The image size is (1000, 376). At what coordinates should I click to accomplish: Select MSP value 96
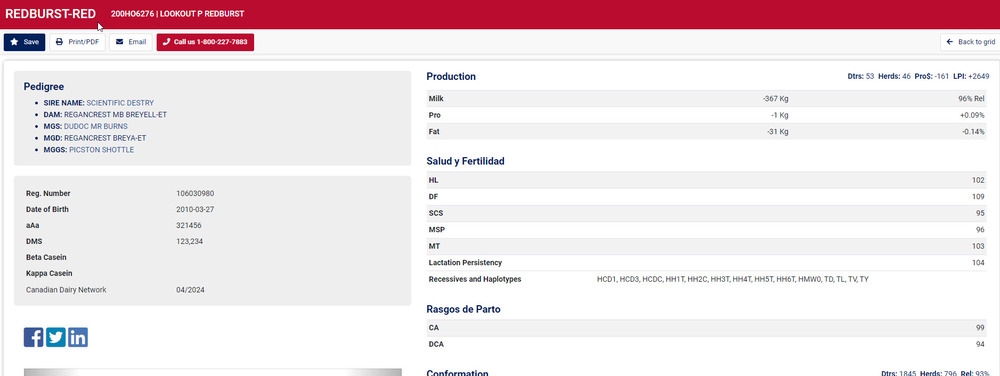point(981,230)
